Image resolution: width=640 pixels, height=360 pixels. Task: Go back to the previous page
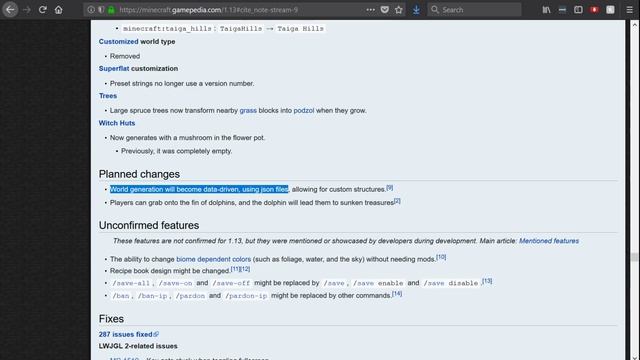pos(10,9)
